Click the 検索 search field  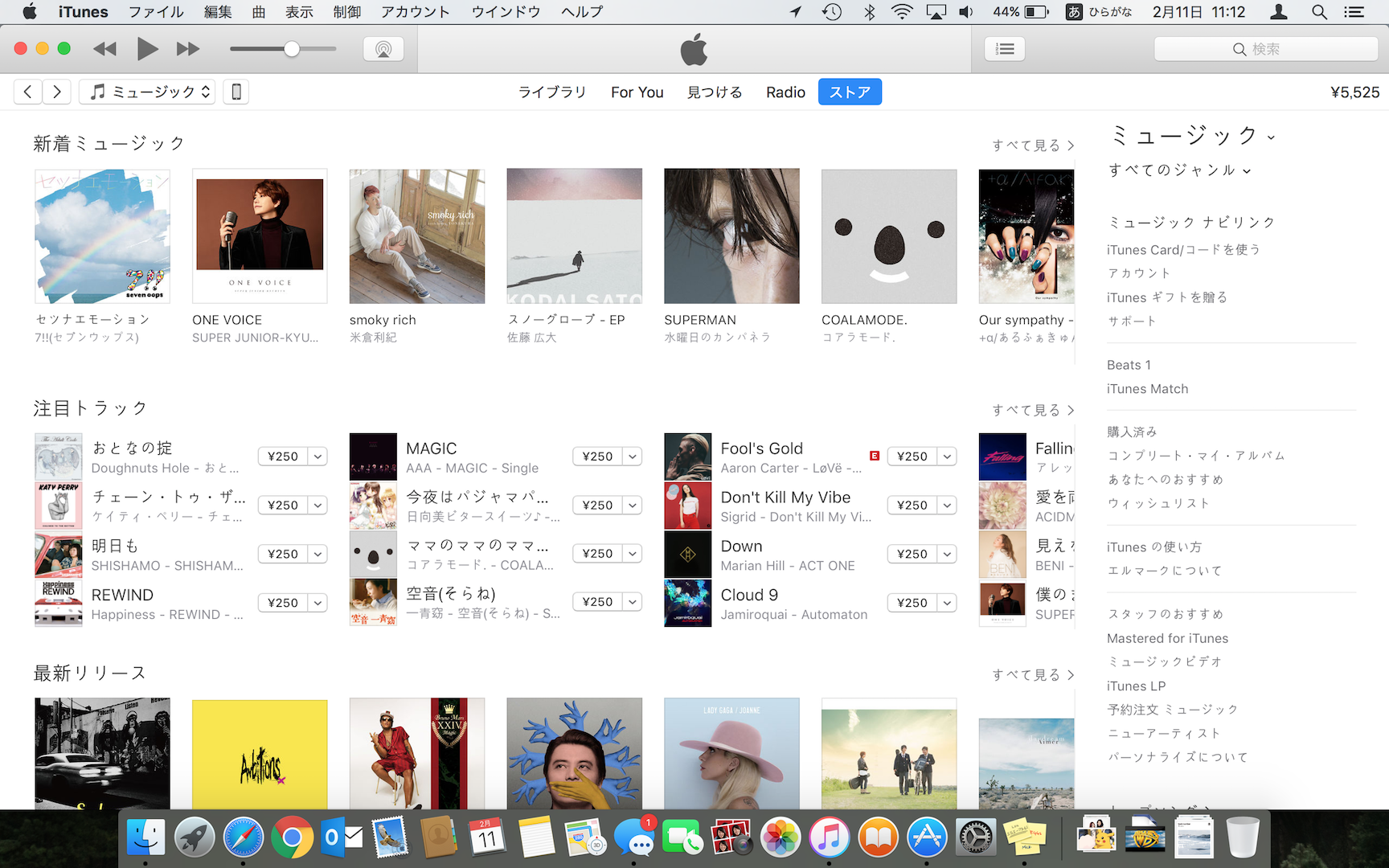[1266, 49]
